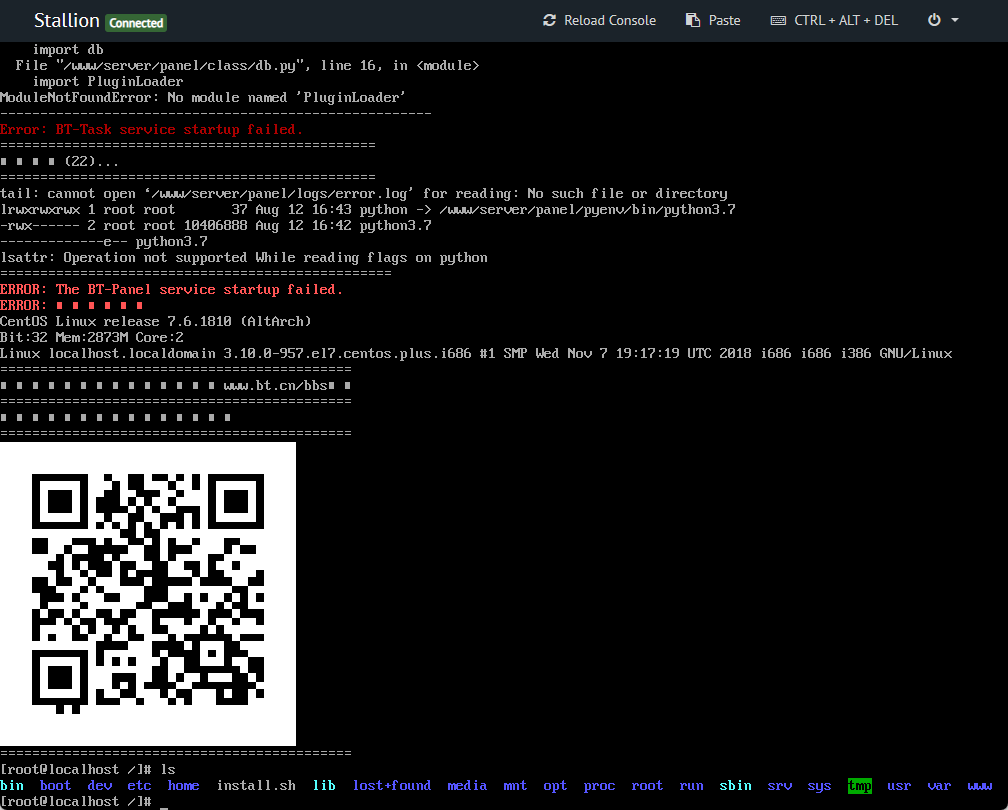Click the 'Linux localhost.localdomain 3.10.0-957' kernel line
The width and height of the screenshot is (1008, 810).
476,354
